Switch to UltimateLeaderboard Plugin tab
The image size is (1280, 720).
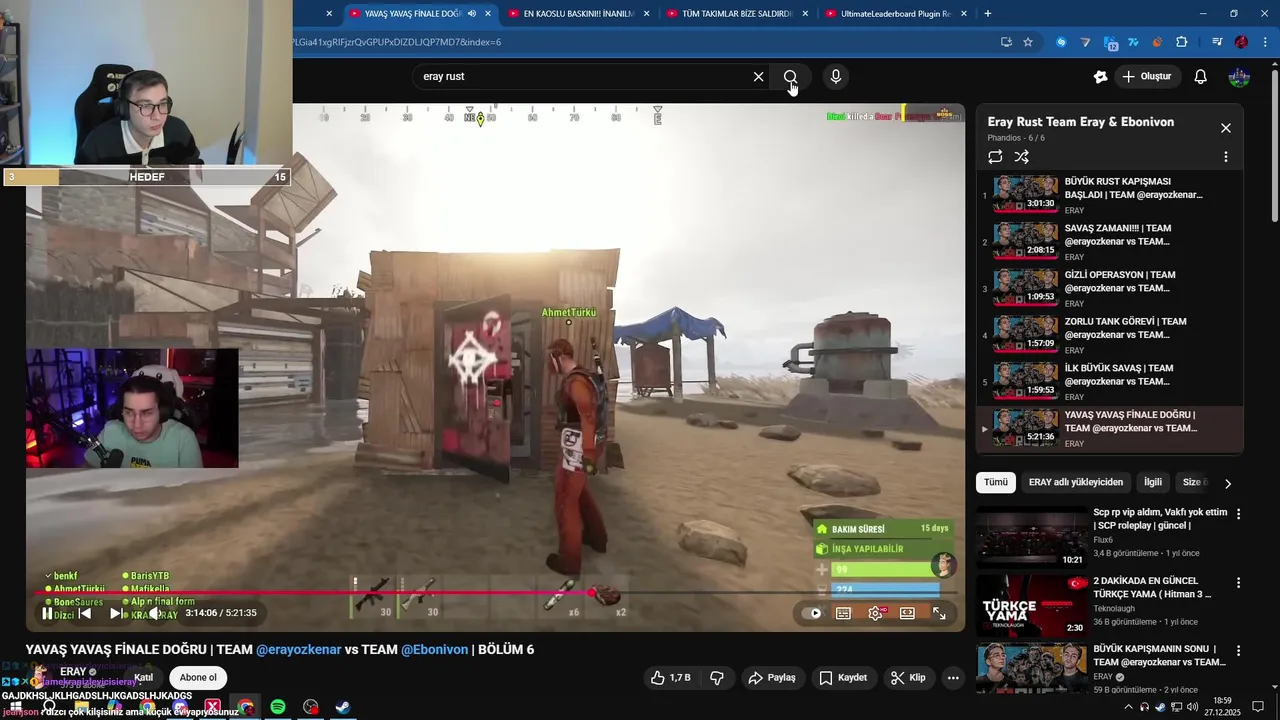(896, 14)
